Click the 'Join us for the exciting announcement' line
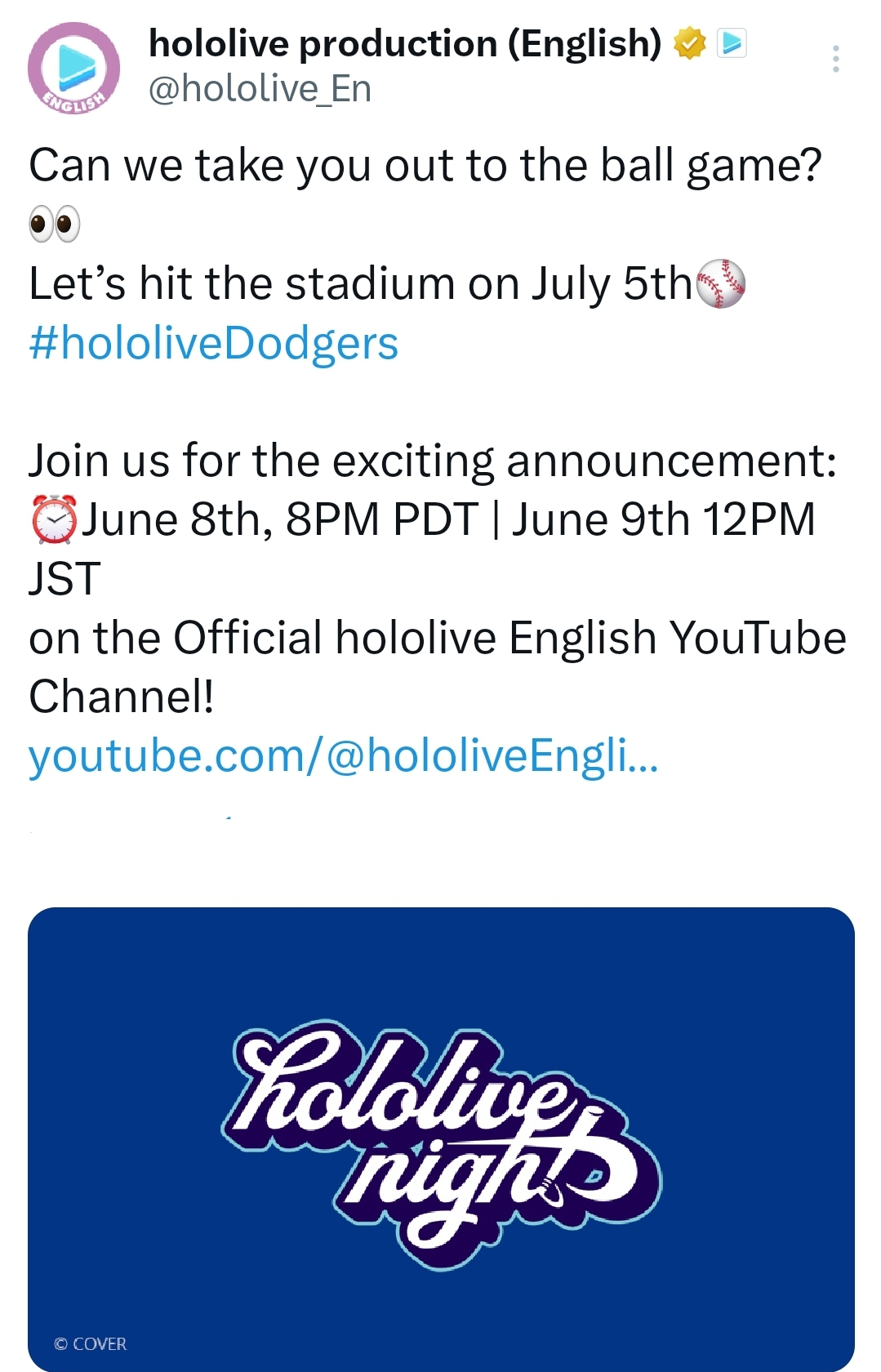Screen dimensions: 881x1372 coord(433,461)
